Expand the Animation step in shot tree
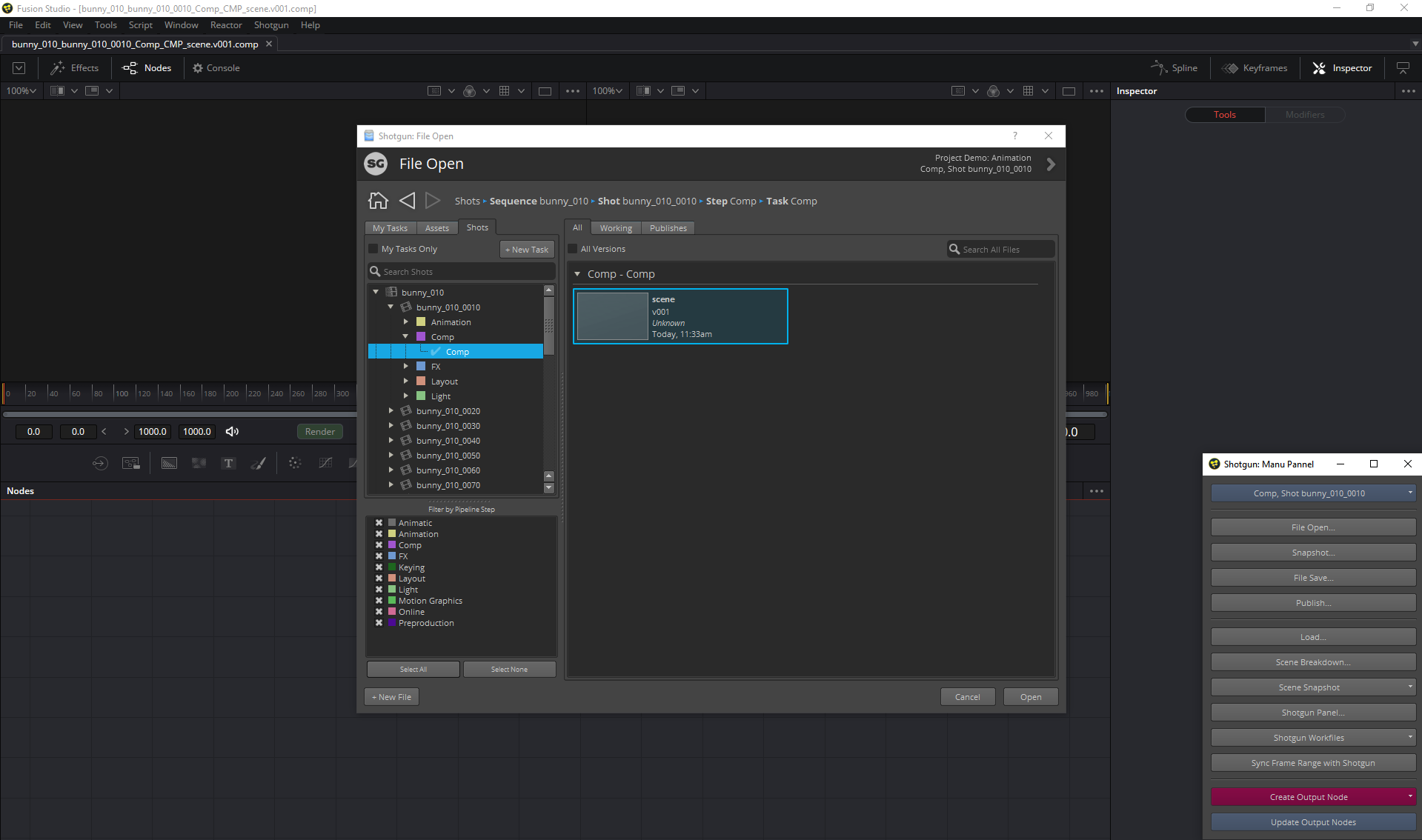This screenshot has height=840, width=1422. click(x=405, y=321)
